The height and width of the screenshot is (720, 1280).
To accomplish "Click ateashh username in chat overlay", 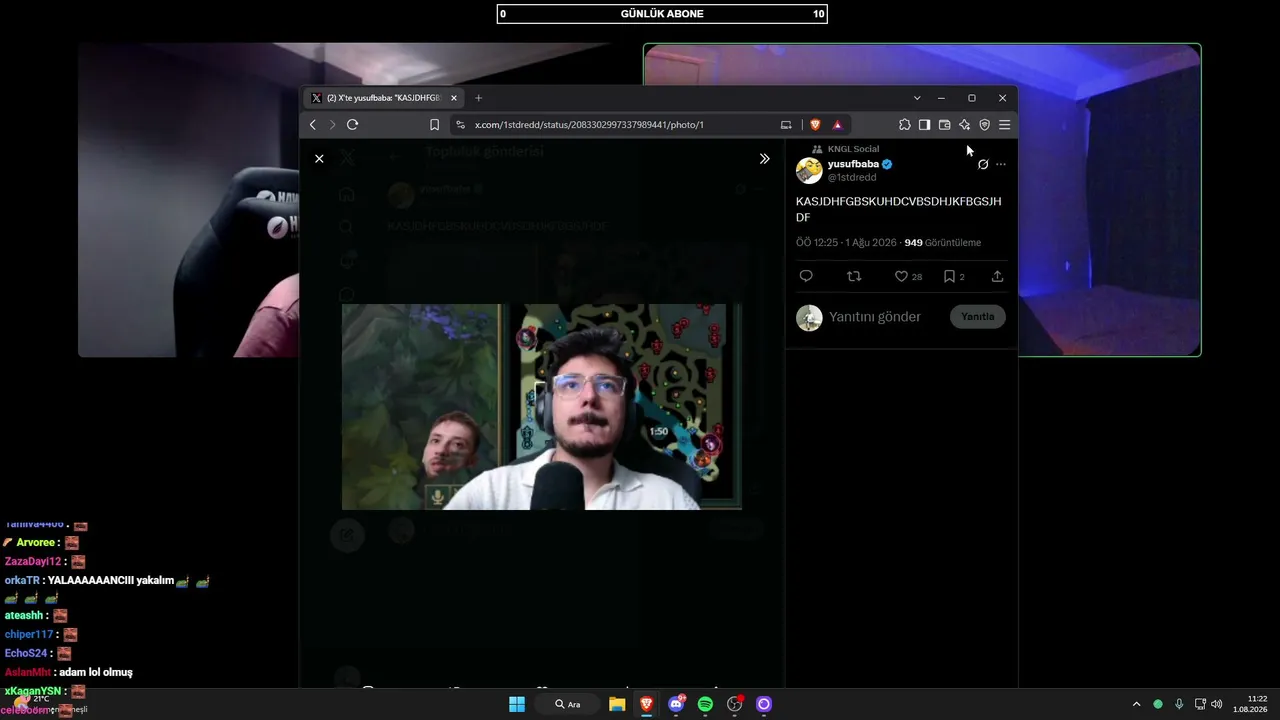I will [24, 616].
